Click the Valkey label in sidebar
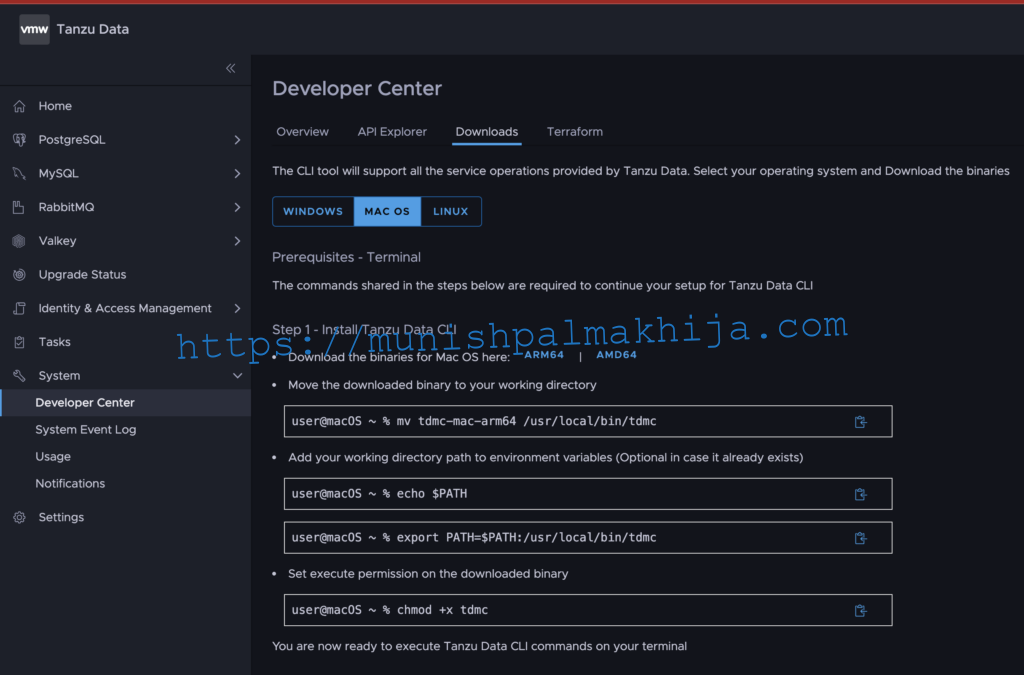1024x675 pixels. pos(57,241)
